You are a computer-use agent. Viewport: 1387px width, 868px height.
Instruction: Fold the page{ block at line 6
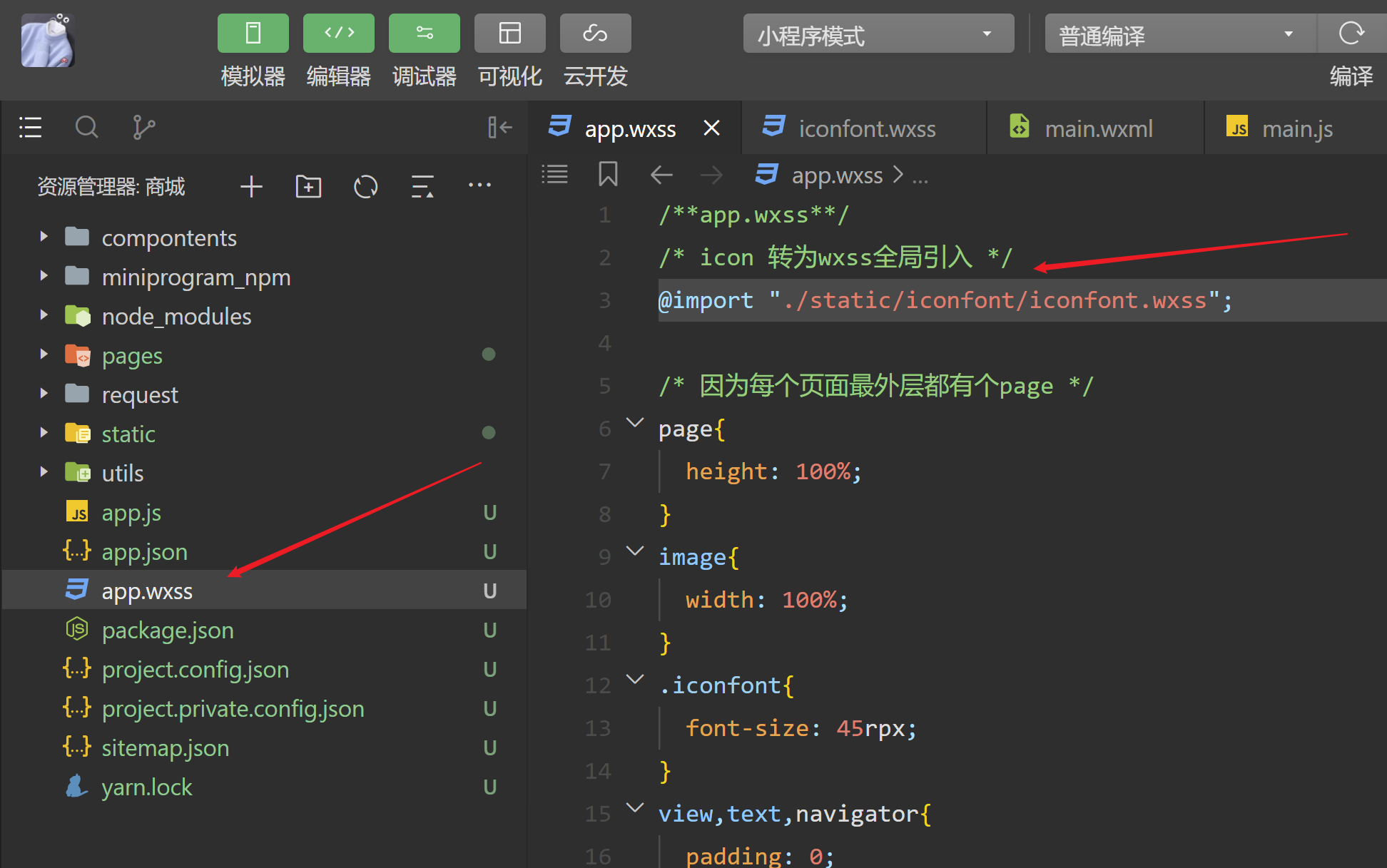(634, 423)
